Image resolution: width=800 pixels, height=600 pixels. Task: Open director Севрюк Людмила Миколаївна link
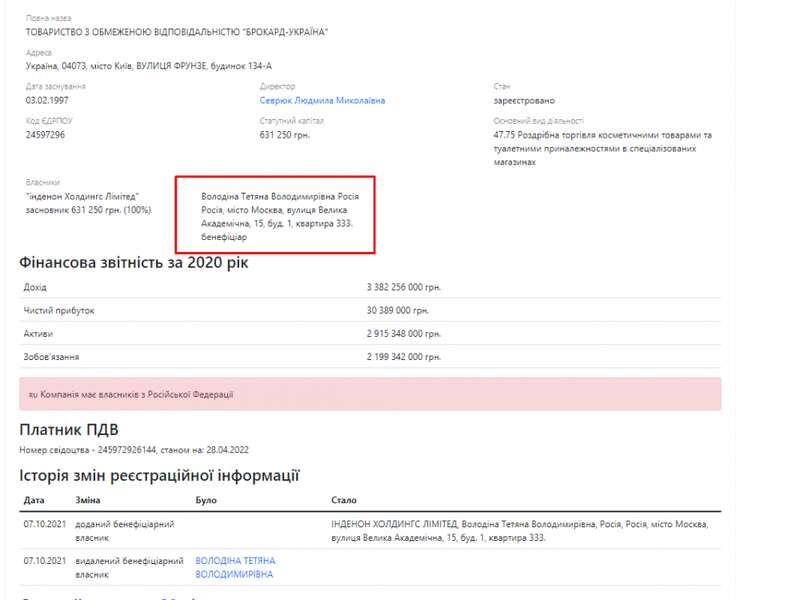pyautogui.click(x=322, y=101)
